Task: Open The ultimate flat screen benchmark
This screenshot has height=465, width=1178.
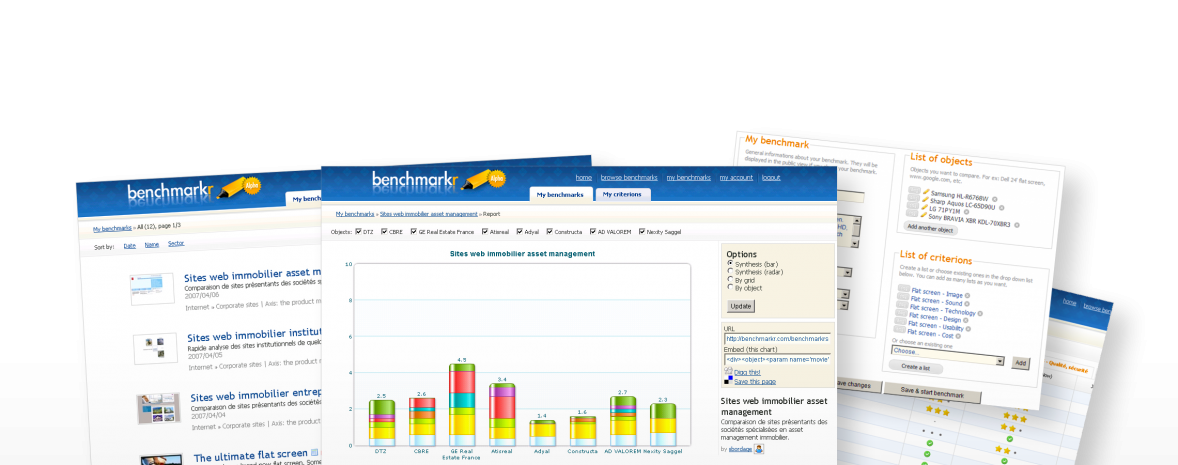Action: pyautogui.click(x=250, y=456)
